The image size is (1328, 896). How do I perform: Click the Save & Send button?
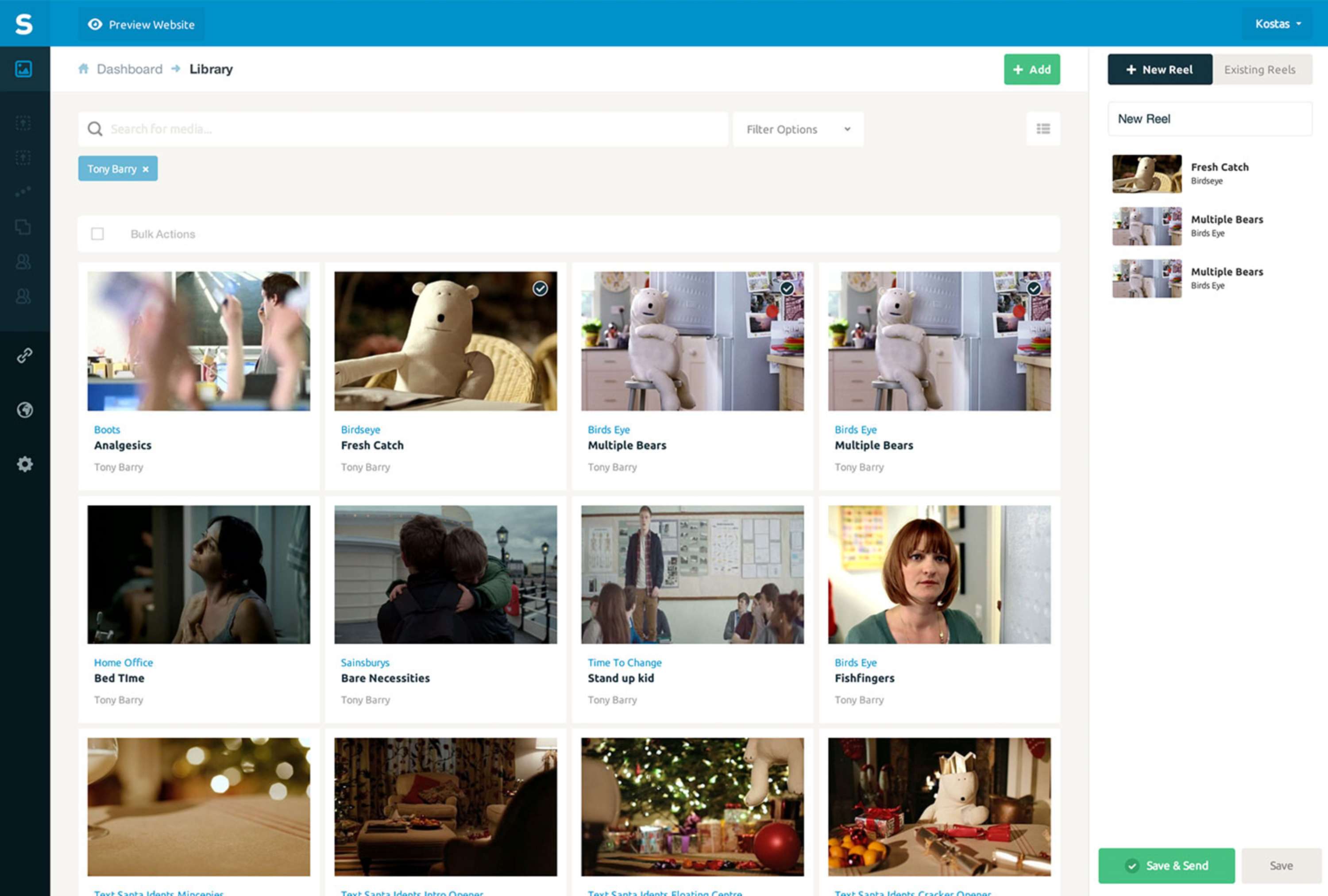point(1166,866)
